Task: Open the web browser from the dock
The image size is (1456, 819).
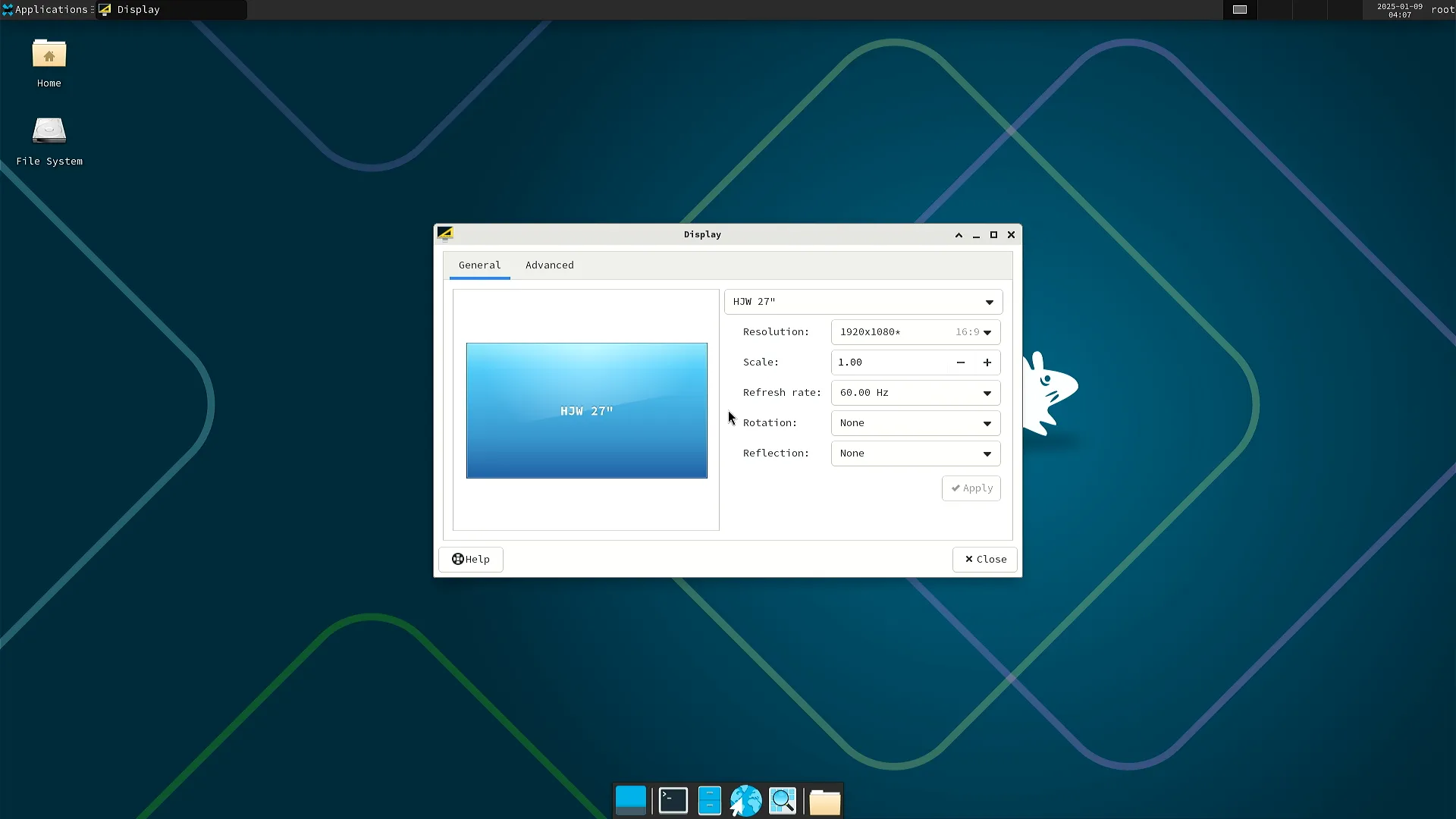Action: 746,800
